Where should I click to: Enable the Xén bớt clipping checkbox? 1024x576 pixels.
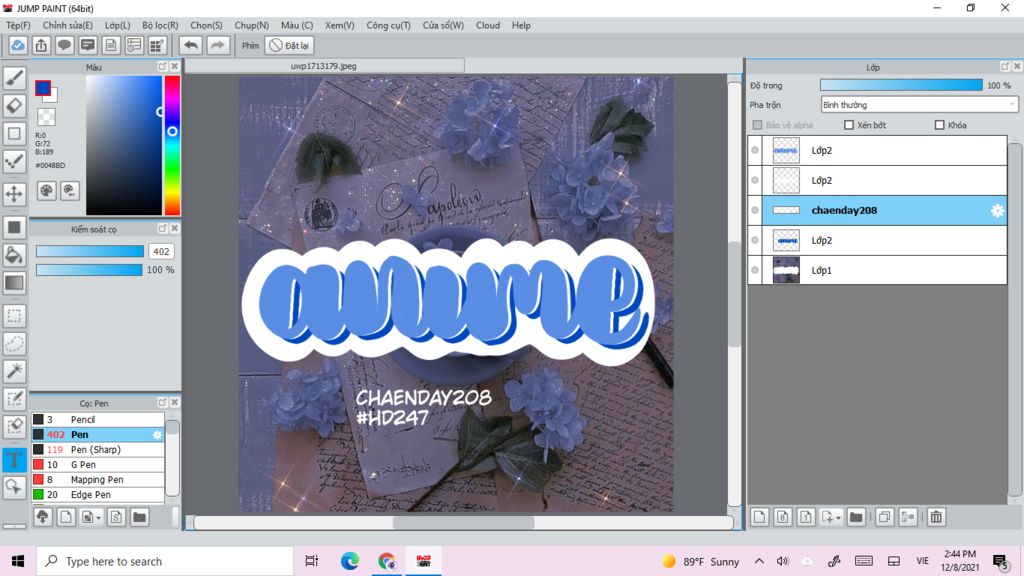click(x=848, y=125)
